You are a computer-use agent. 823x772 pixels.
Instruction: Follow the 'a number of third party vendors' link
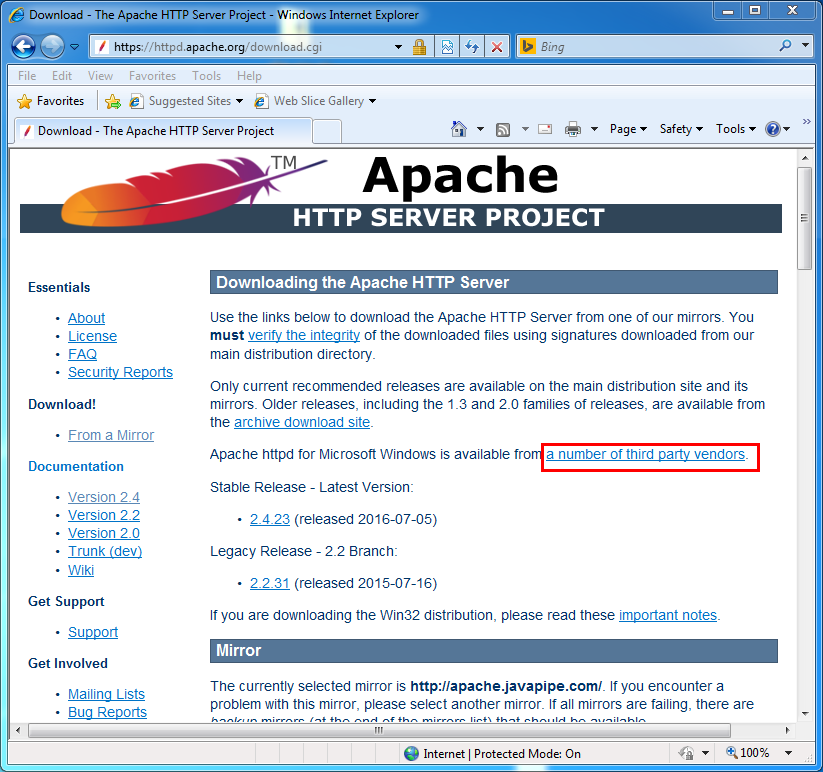(x=646, y=454)
